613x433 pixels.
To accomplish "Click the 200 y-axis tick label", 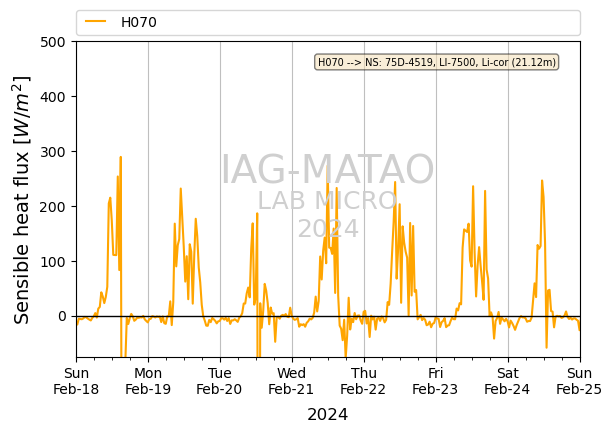I will 53,207.
